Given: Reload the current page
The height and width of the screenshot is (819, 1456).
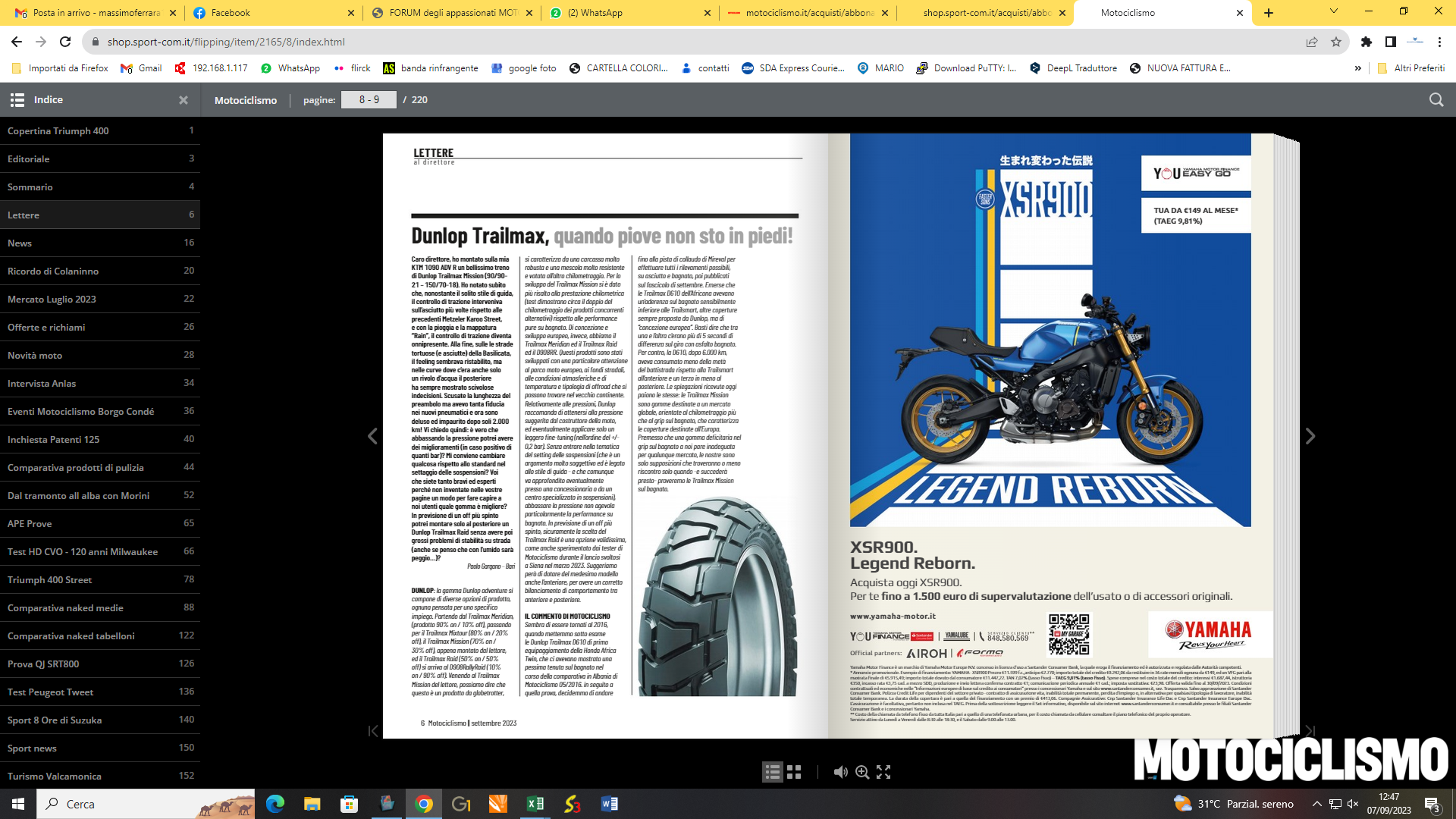Looking at the screenshot, I should pyautogui.click(x=65, y=42).
